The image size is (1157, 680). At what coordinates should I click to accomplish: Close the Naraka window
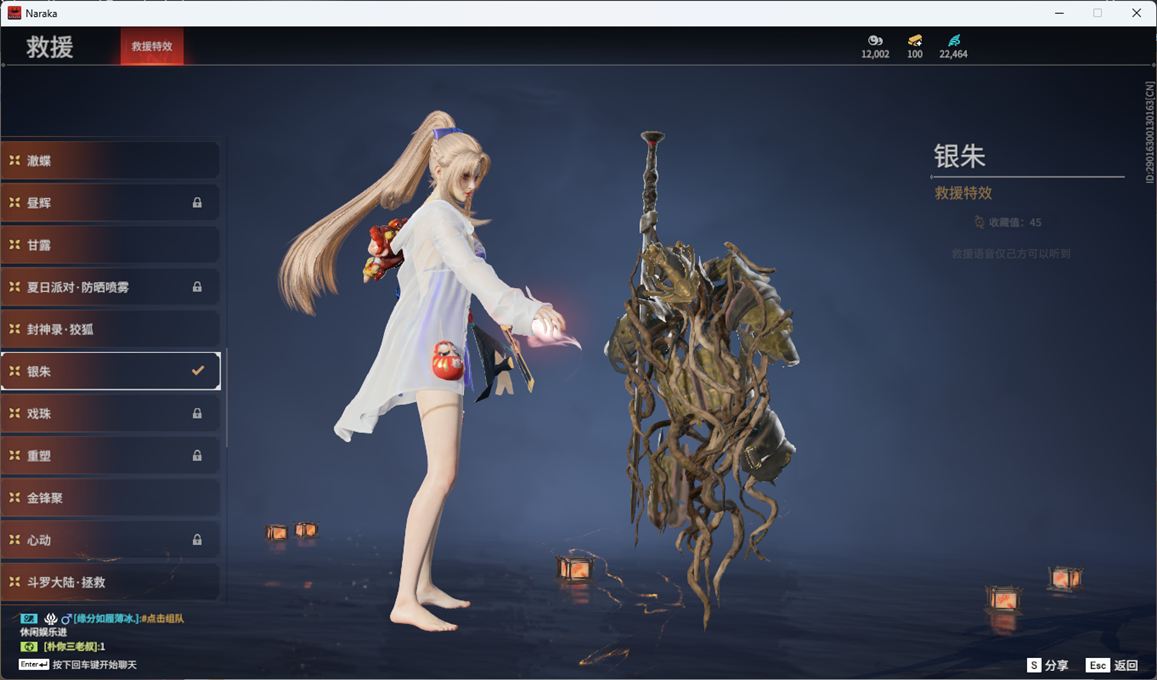(x=1136, y=13)
